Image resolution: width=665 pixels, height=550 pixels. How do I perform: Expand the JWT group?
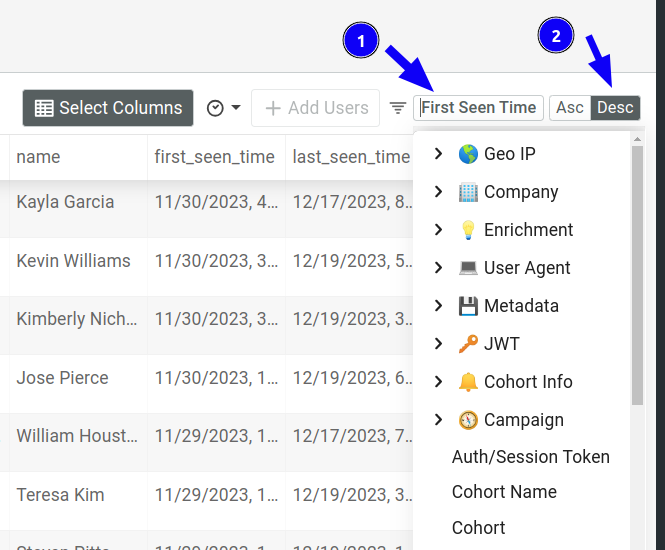pyautogui.click(x=439, y=343)
